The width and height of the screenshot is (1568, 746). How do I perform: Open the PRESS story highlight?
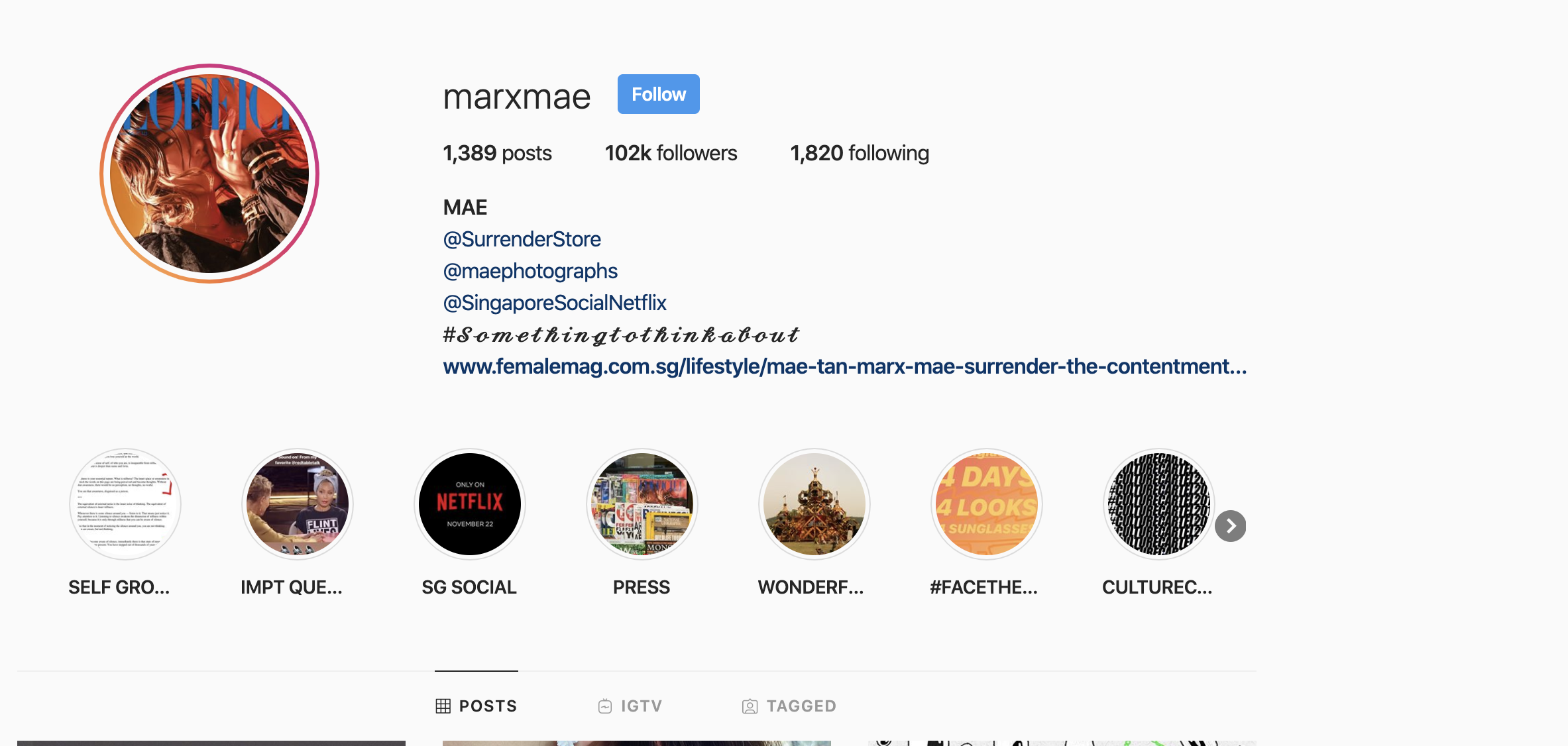642,504
